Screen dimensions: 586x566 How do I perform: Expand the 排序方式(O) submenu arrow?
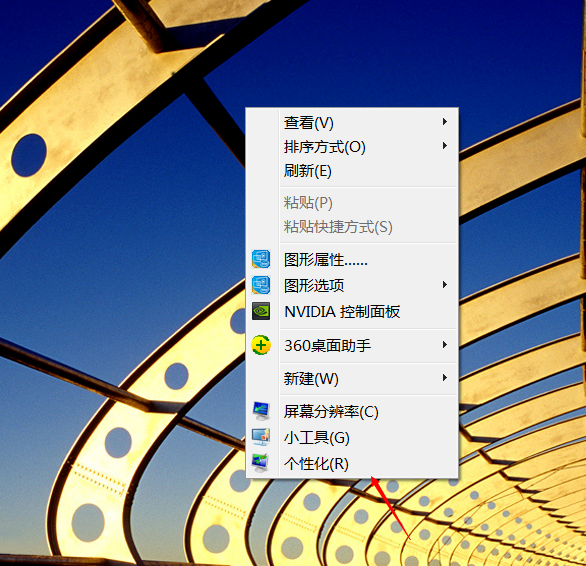point(445,145)
